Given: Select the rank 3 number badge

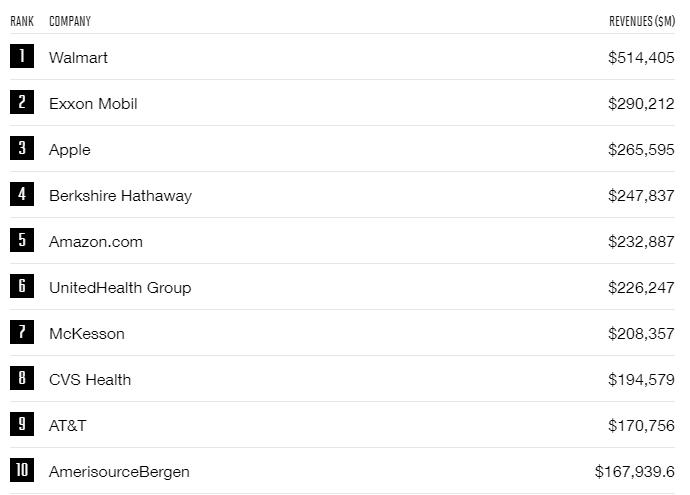Looking at the screenshot, I should 22,149.
